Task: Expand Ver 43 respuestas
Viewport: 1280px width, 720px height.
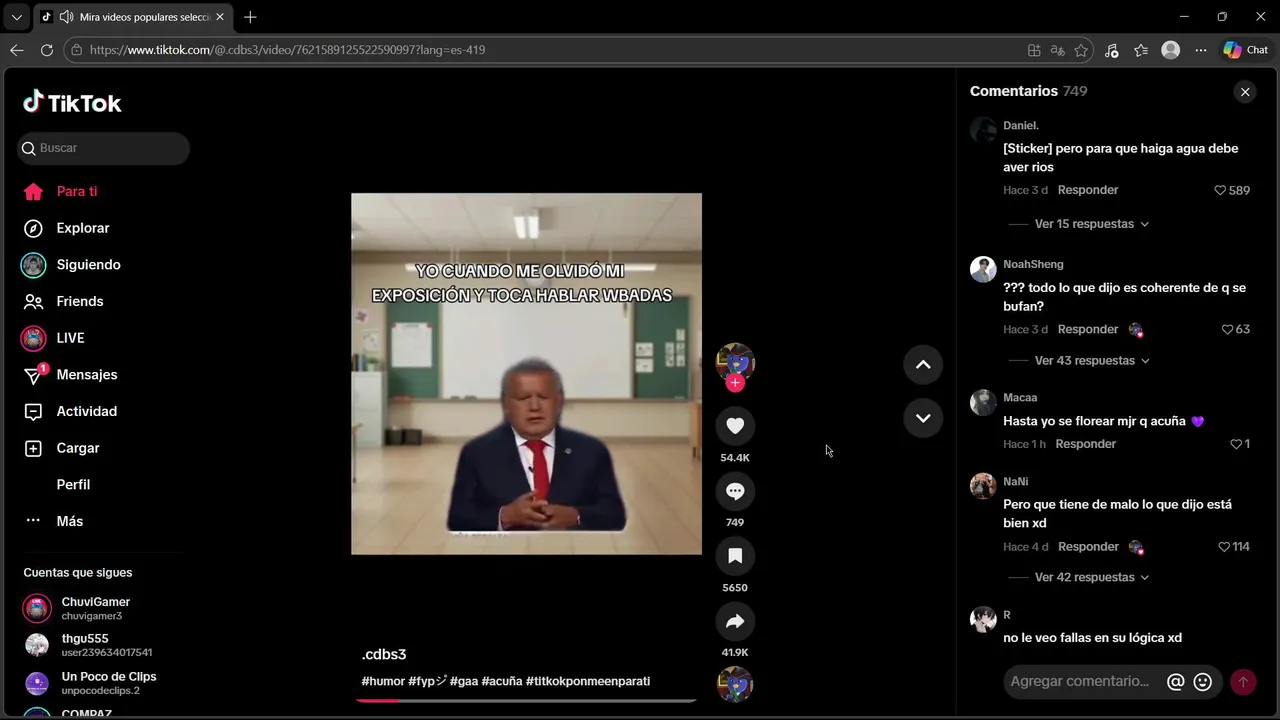Action: (x=1092, y=360)
